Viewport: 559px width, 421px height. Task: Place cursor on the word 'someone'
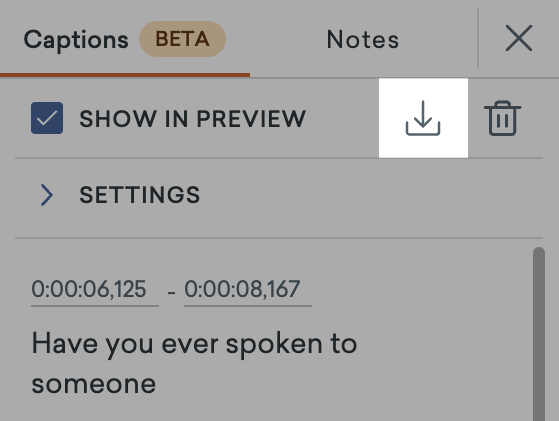[x=94, y=384]
